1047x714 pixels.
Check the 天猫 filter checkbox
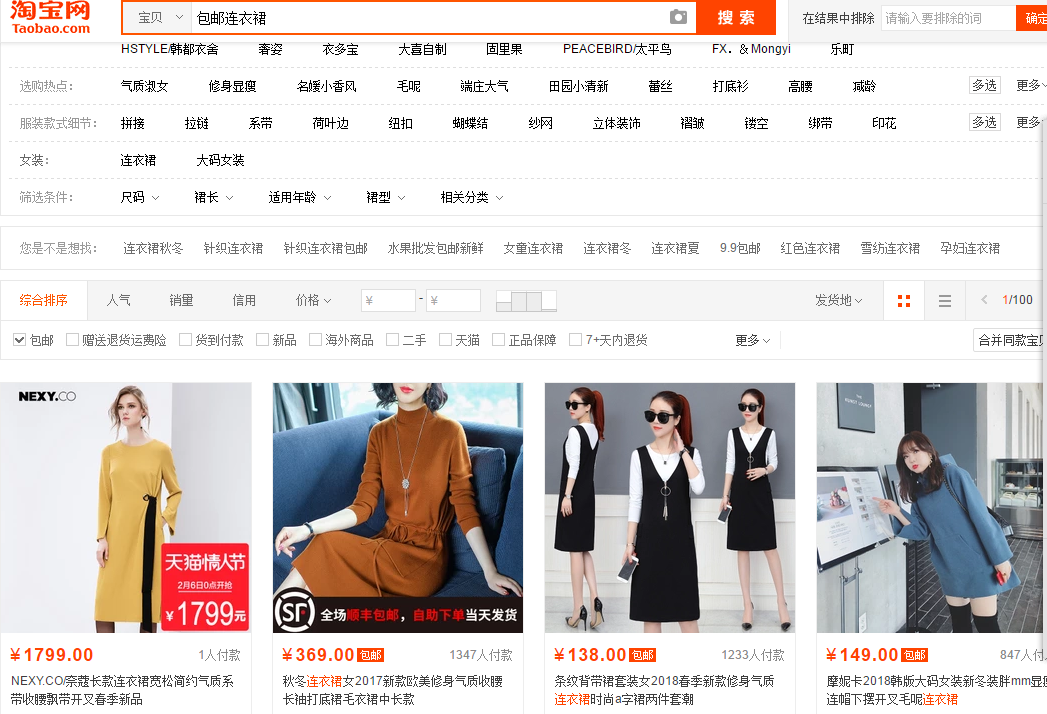coord(446,340)
